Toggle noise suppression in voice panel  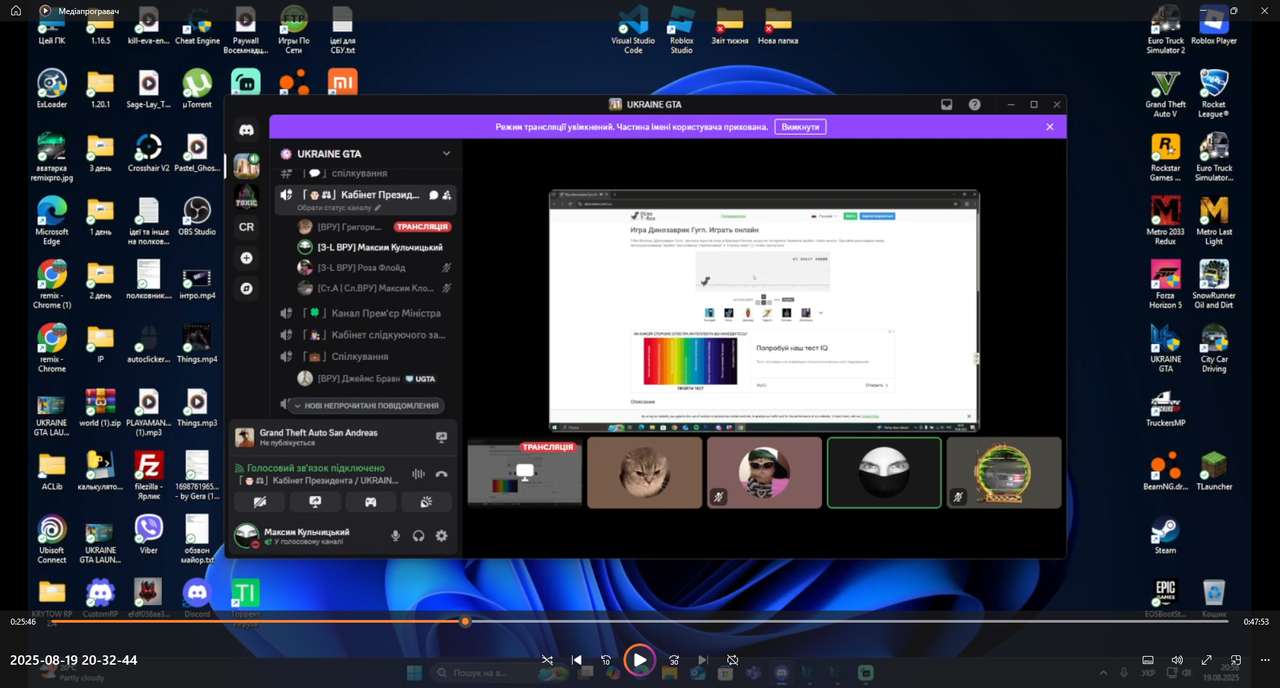418,474
